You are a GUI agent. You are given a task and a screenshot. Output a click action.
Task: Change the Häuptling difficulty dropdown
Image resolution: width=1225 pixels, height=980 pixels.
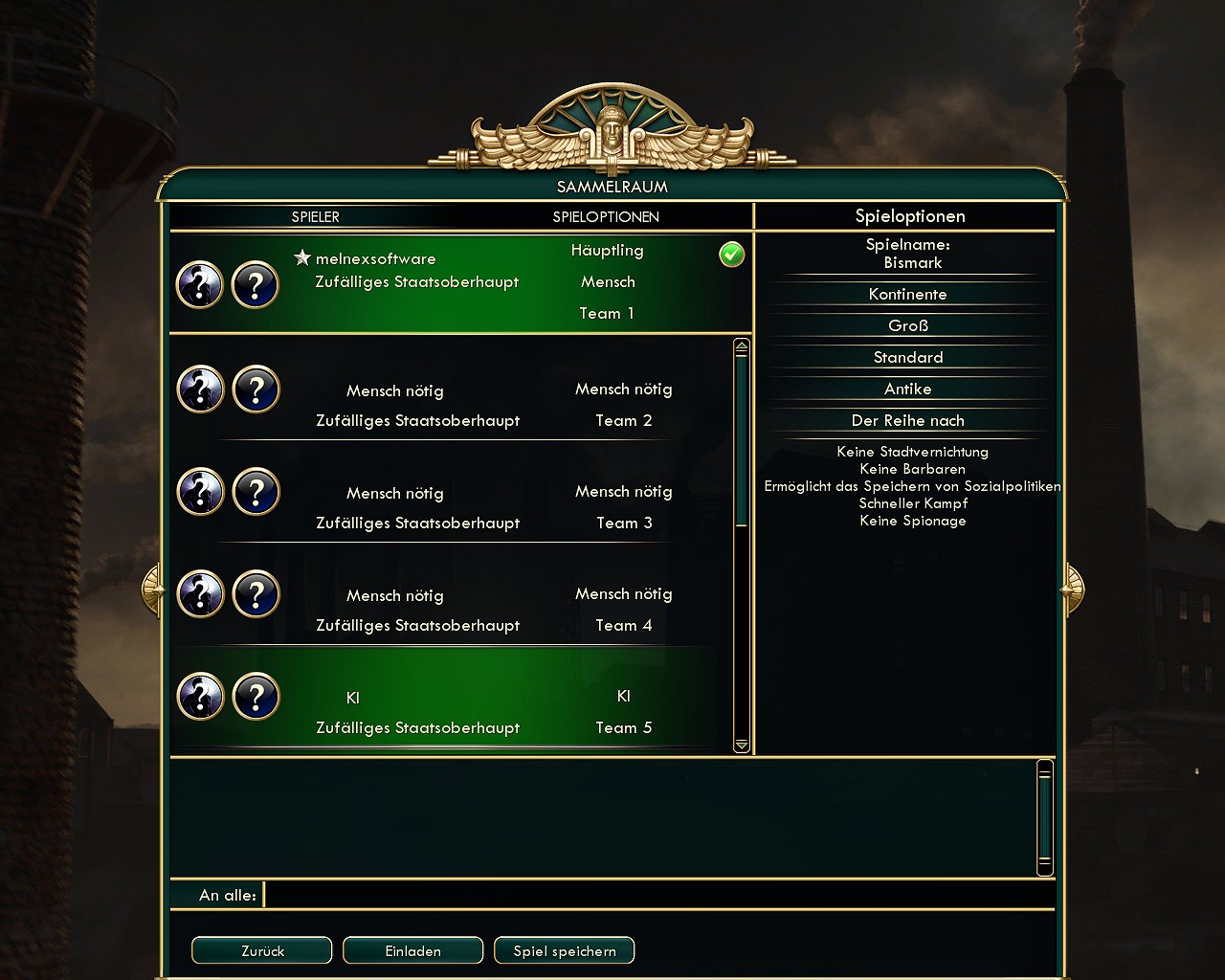pyautogui.click(x=607, y=251)
